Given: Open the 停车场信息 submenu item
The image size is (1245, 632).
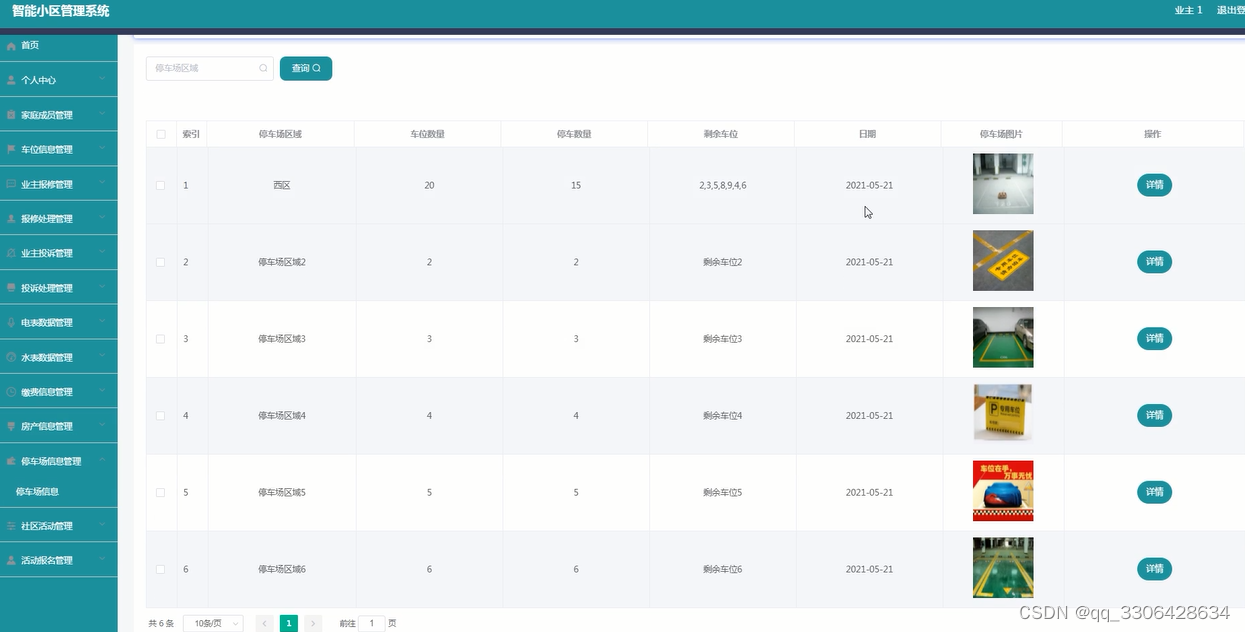Looking at the screenshot, I should (x=40, y=491).
